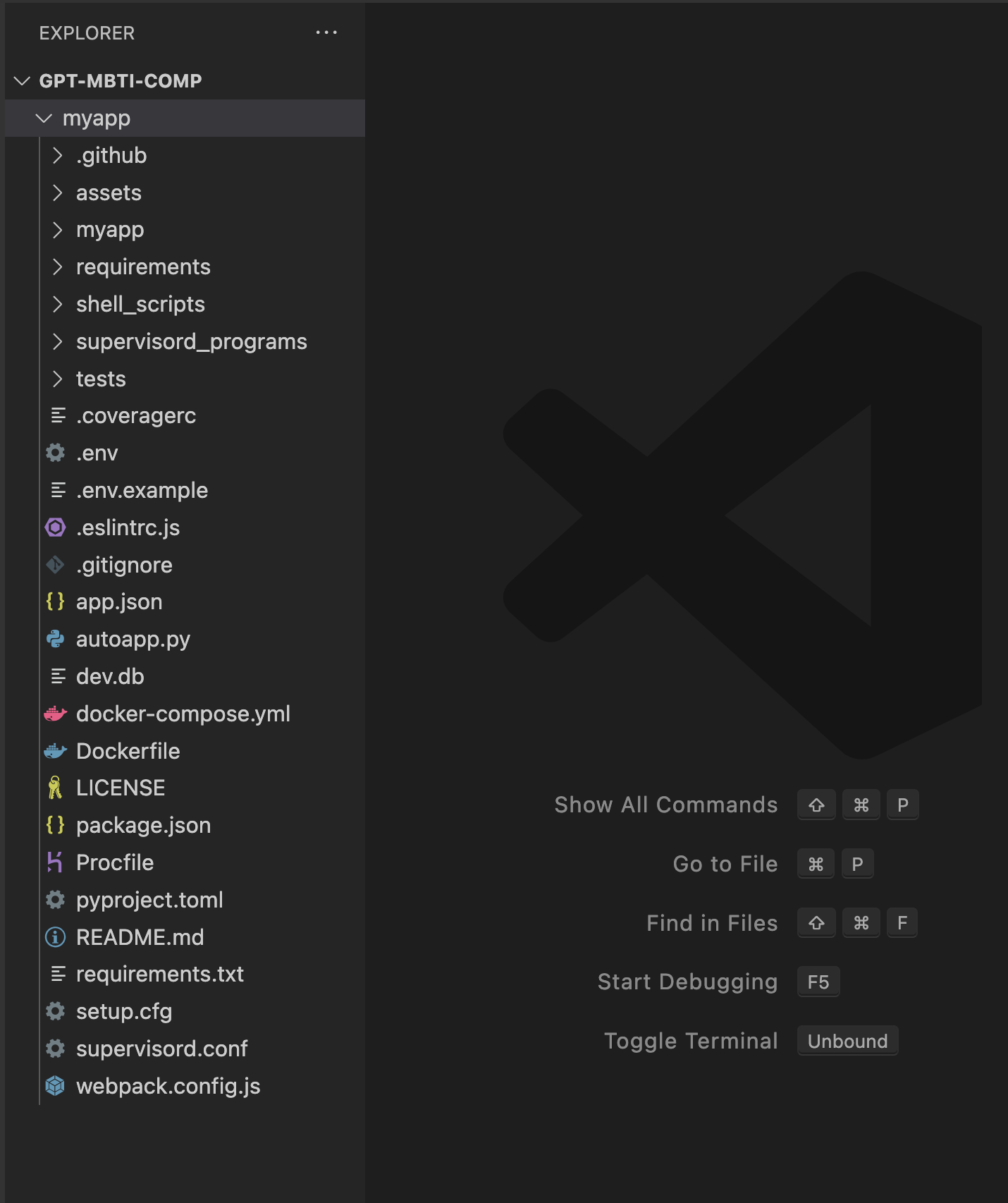
Task: Click the blue Docker whale icon for Dockerfile
Action: click(x=56, y=751)
